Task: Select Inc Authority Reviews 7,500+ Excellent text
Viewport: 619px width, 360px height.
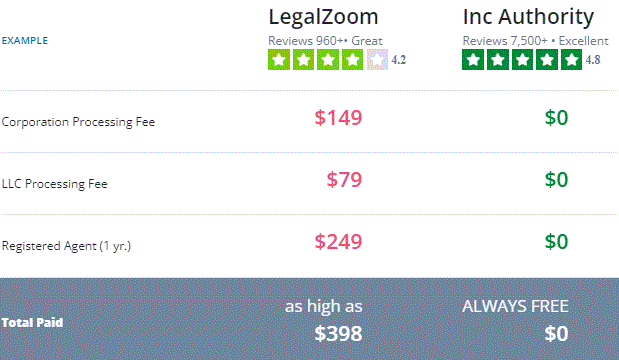Action: click(x=535, y=41)
